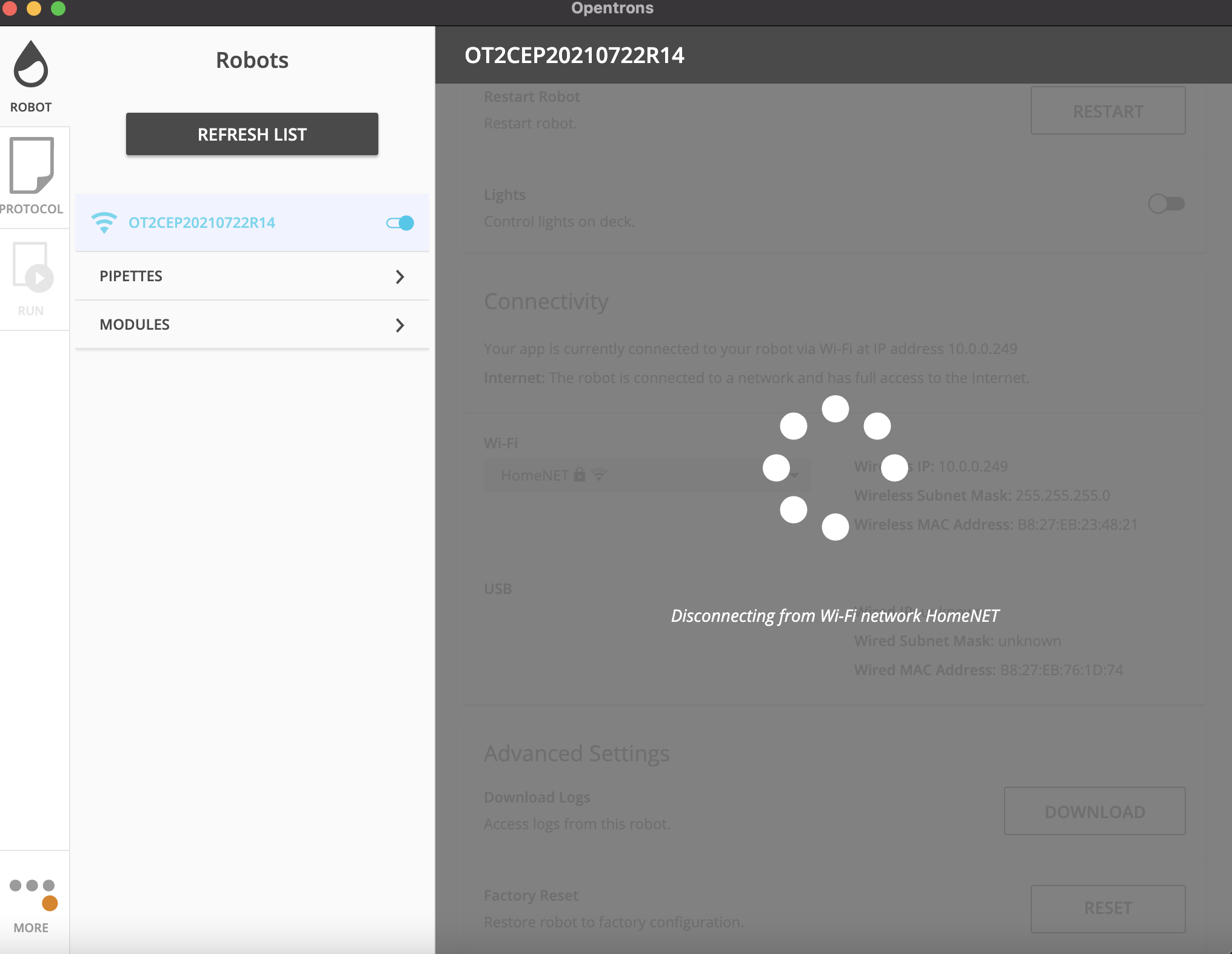Click the Robots panel heading
The height and width of the screenshot is (954, 1232).
[252, 60]
